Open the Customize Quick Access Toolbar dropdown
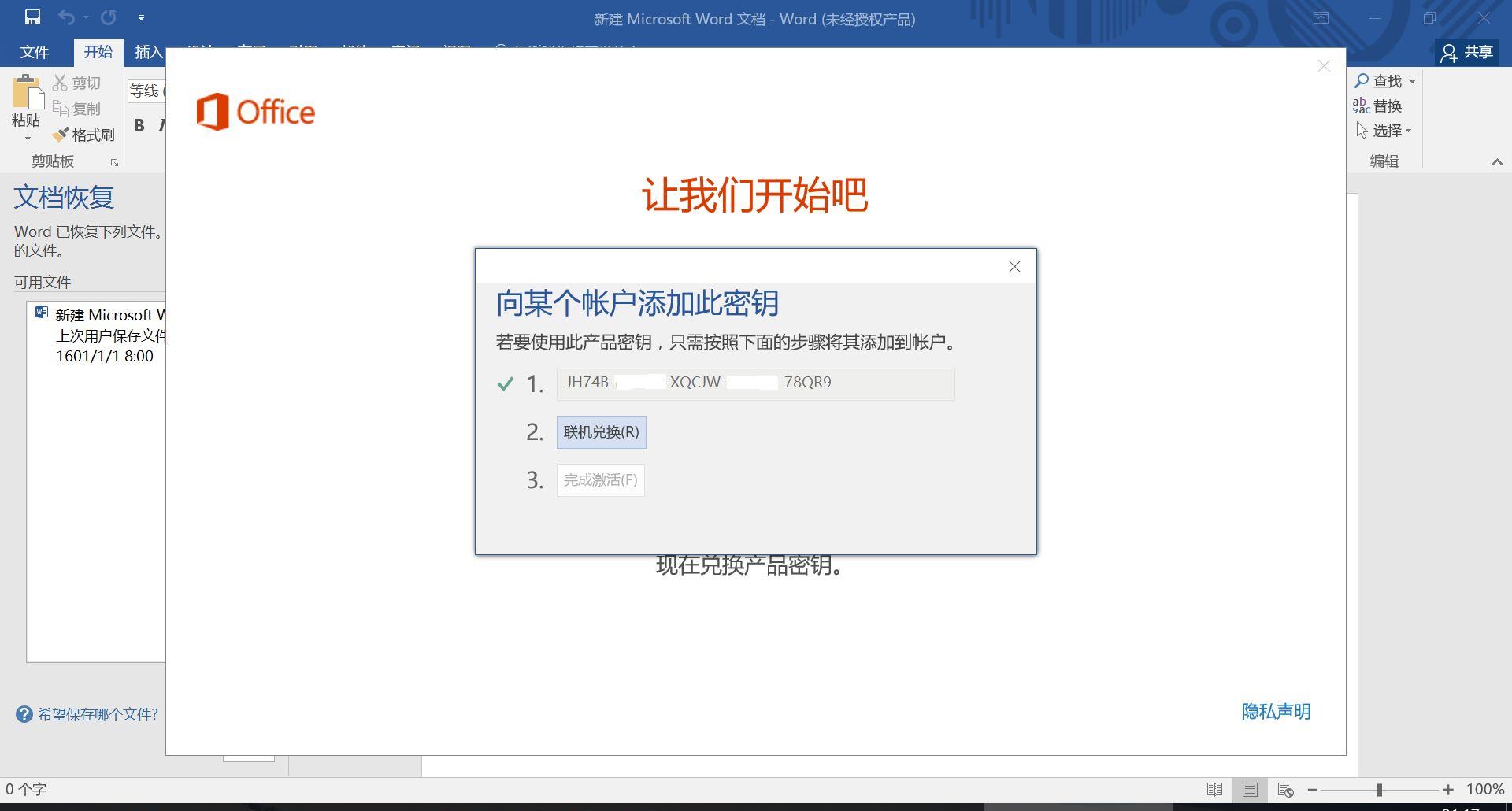This screenshot has height=811, width=1512. [x=141, y=17]
